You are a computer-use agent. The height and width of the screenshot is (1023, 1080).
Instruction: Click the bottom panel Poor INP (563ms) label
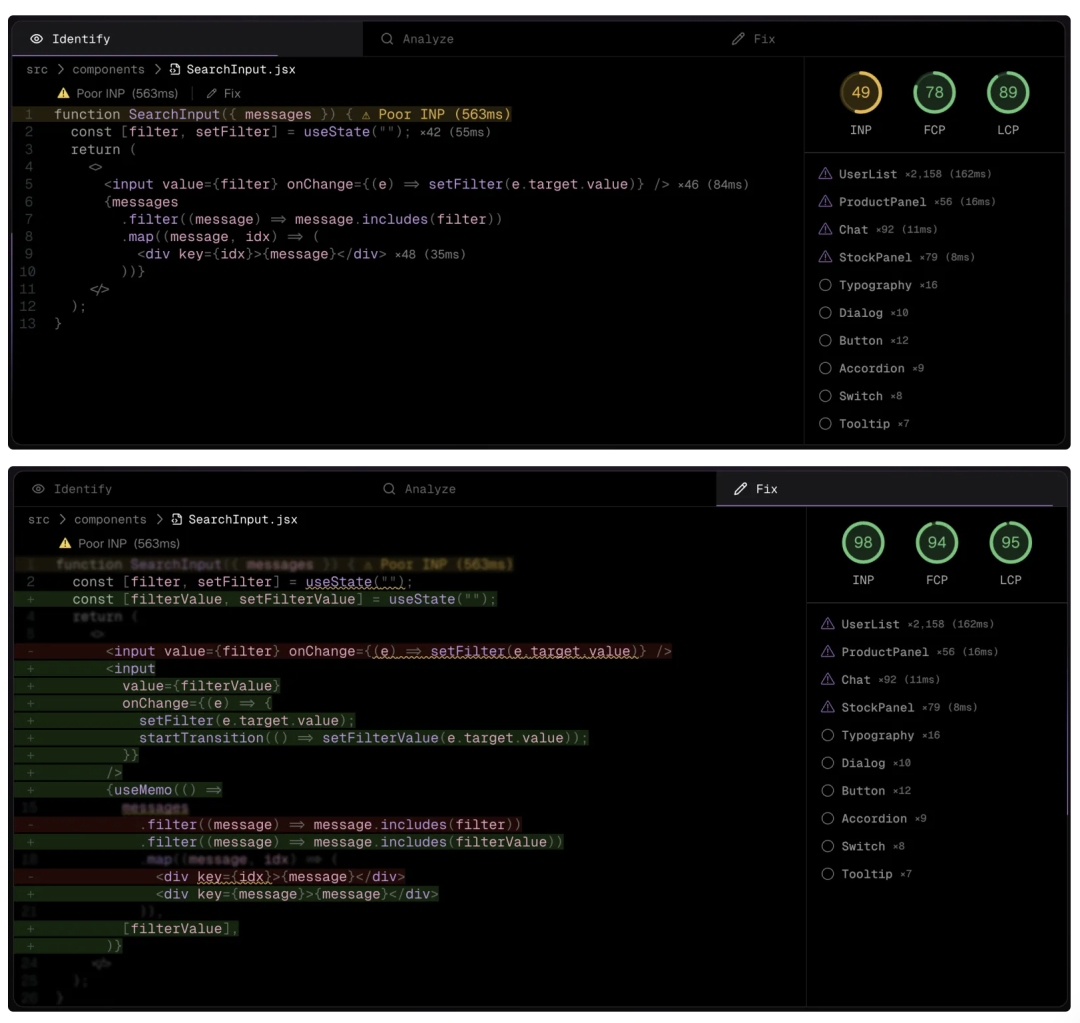click(x=129, y=544)
